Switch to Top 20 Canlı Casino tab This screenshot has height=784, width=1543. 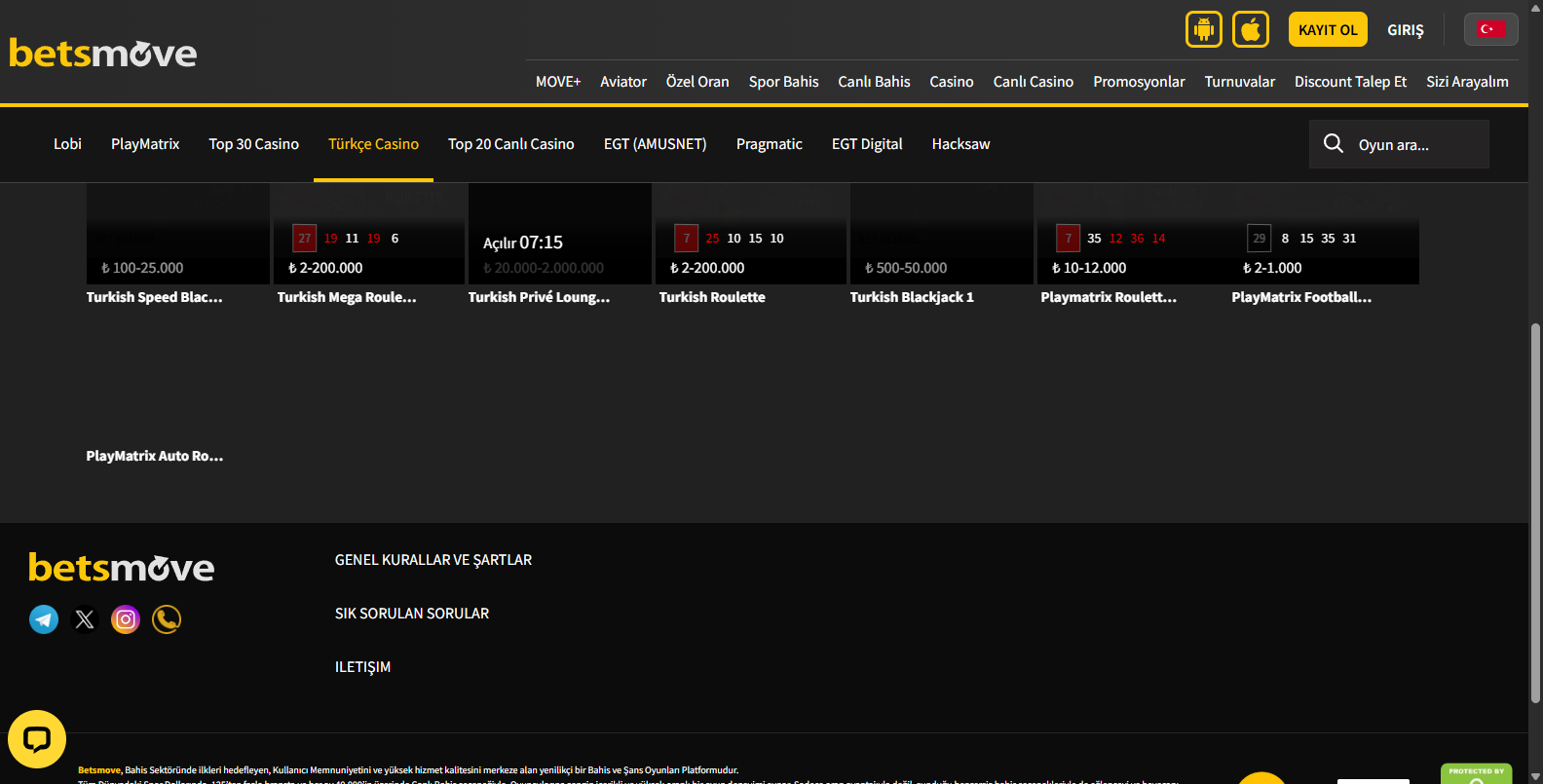click(511, 144)
